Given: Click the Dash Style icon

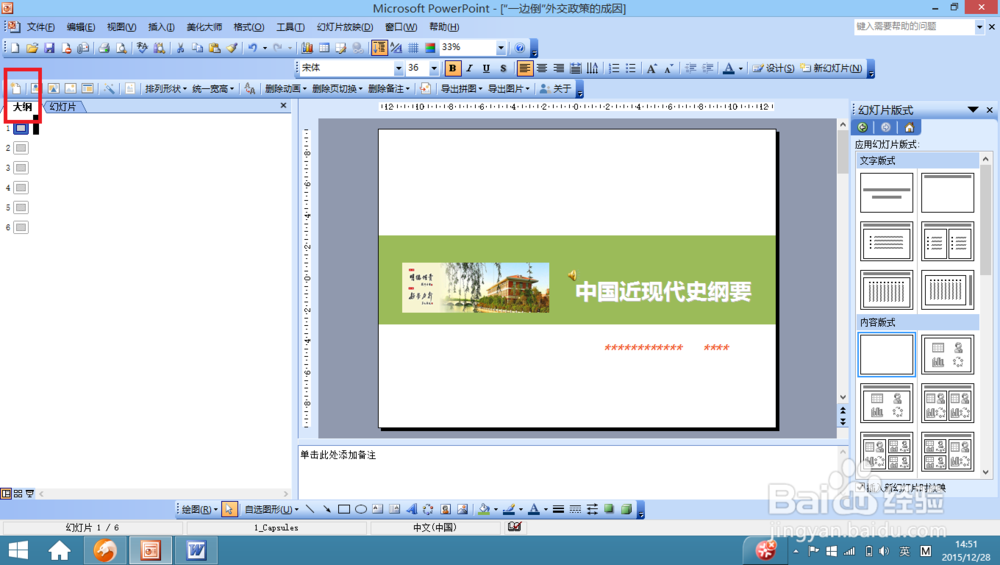Looking at the screenshot, I should click(x=575, y=509).
